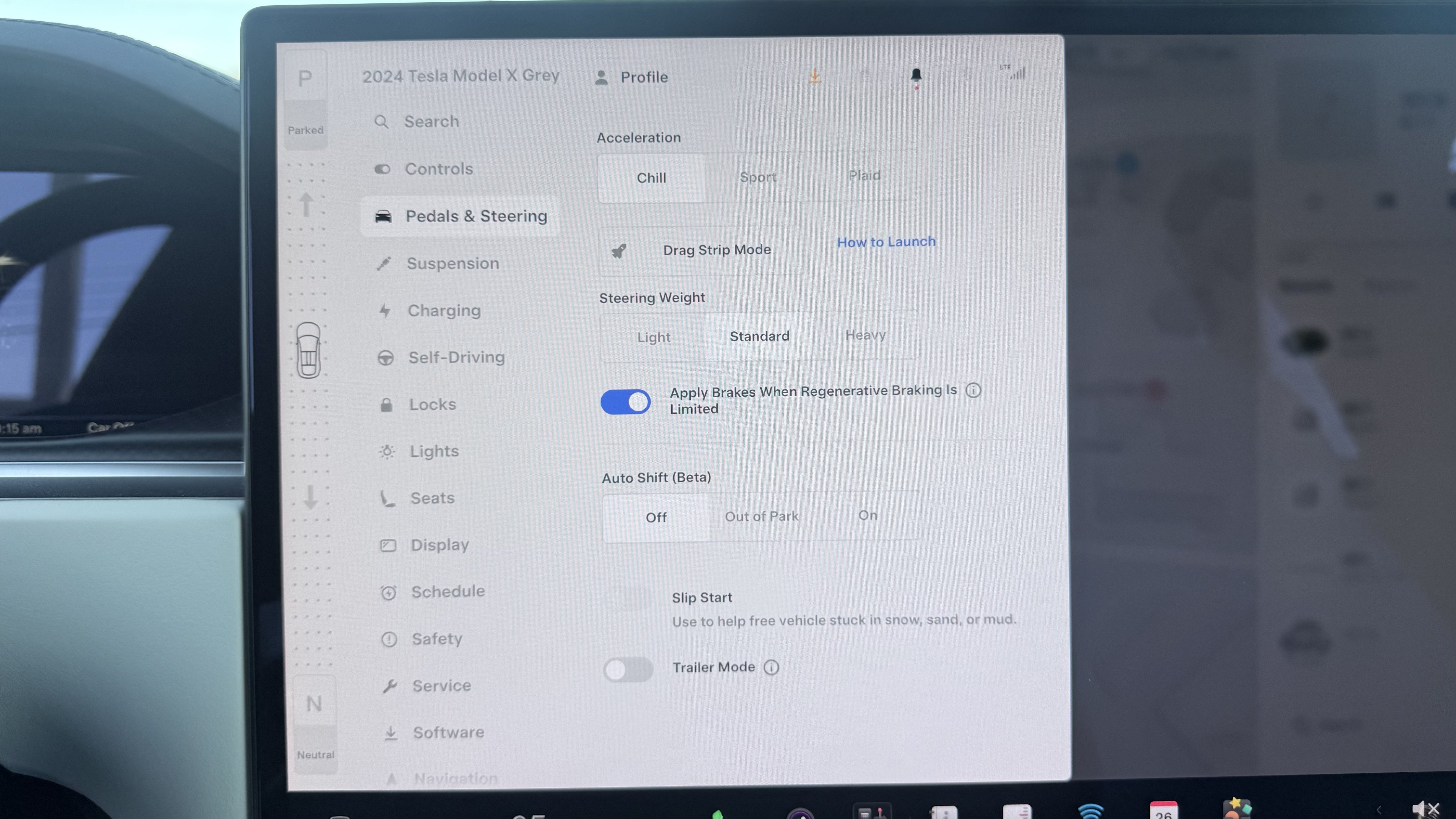Tap the orange software download icon
The height and width of the screenshot is (819, 1456).
point(814,76)
